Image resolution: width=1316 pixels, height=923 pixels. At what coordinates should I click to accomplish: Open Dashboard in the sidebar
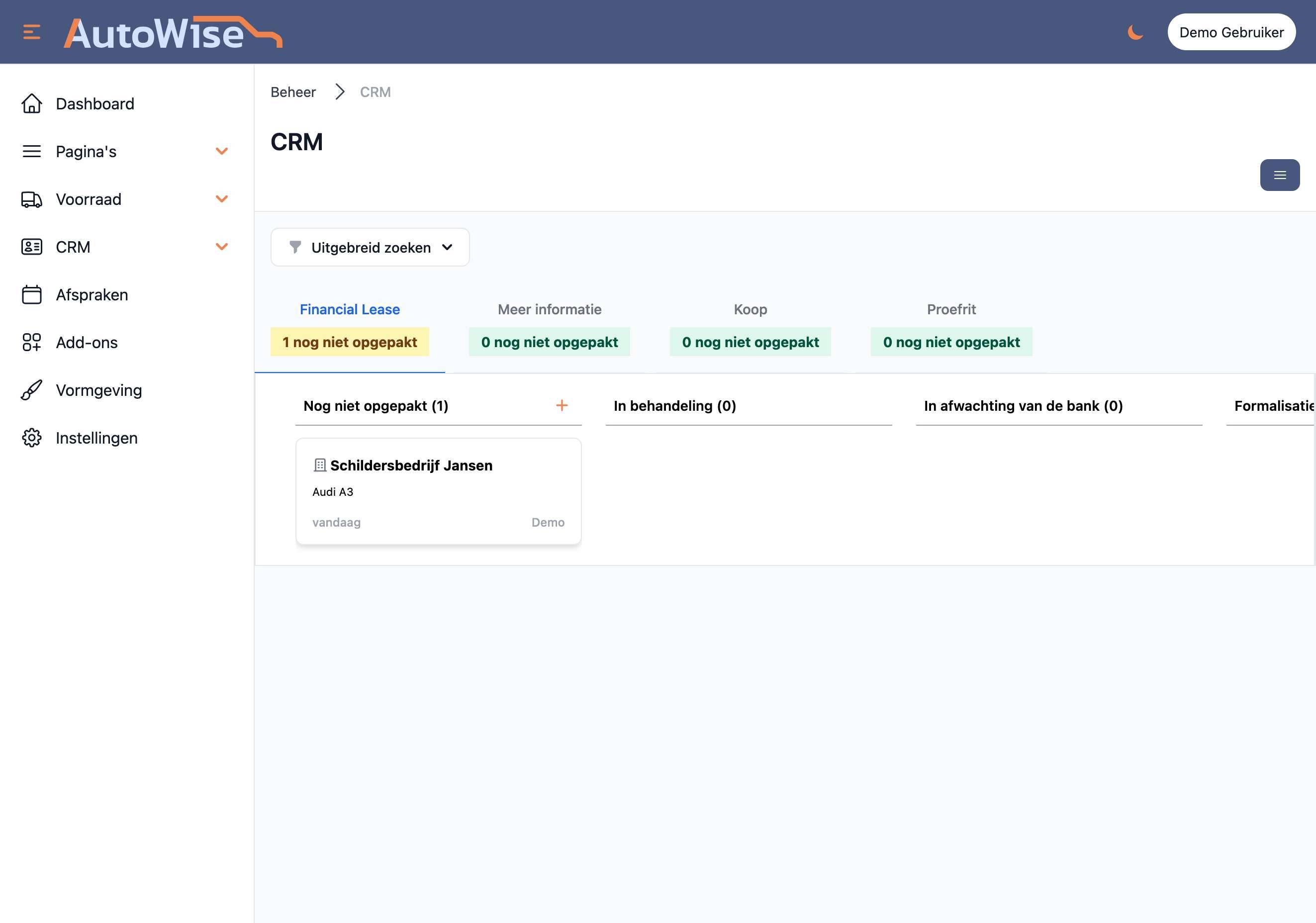pyautogui.click(x=95, y=104)
